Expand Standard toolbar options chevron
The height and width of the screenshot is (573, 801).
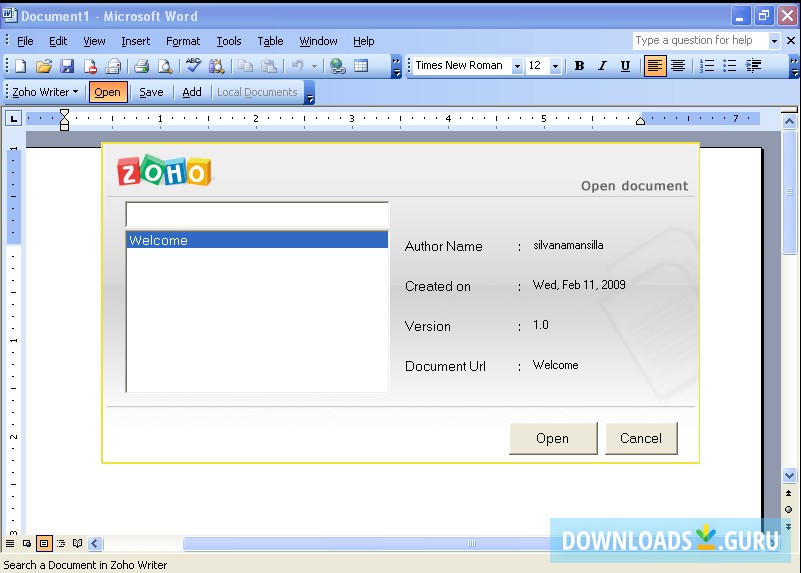[x=396, y=67]
